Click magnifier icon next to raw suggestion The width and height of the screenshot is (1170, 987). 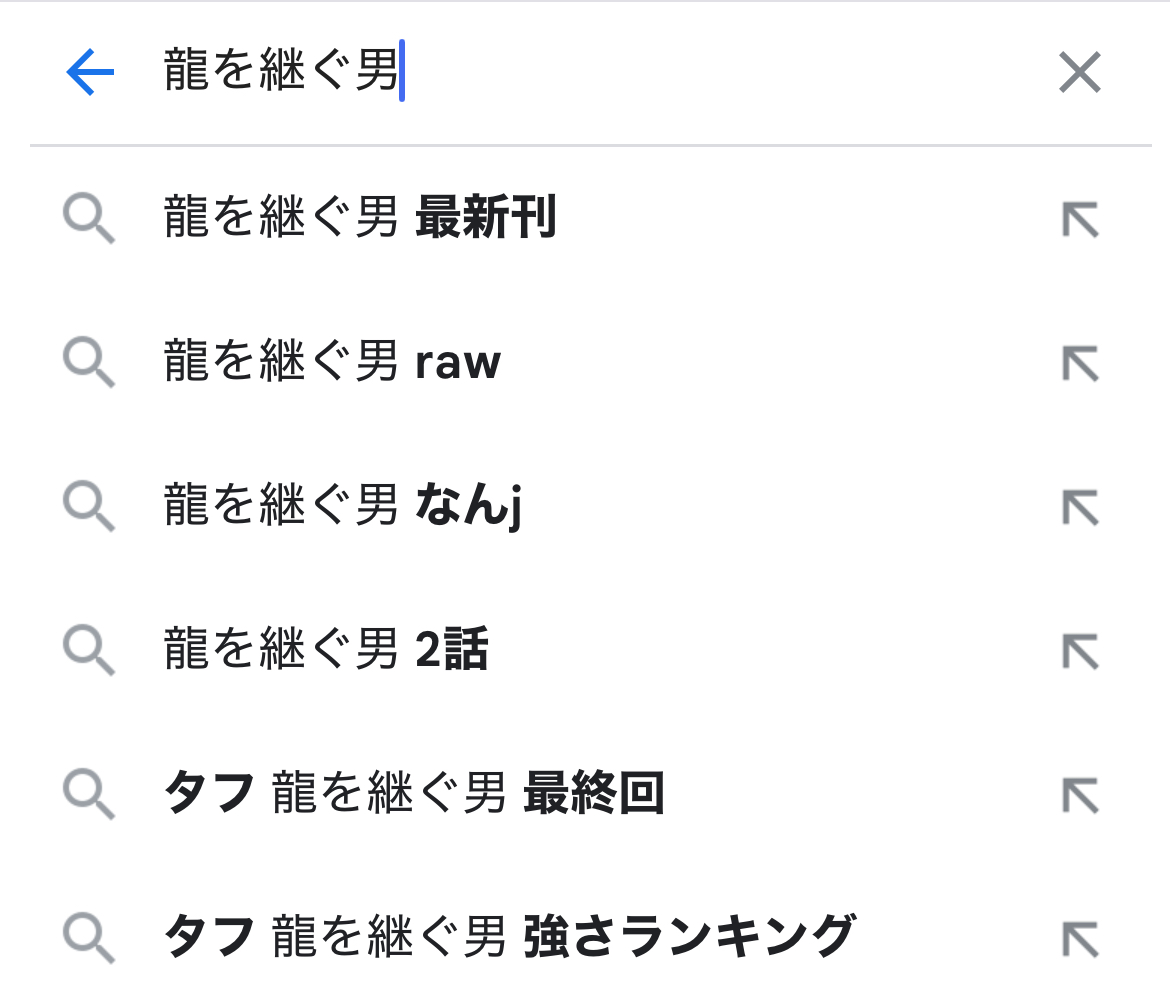(x=89, y=364)
